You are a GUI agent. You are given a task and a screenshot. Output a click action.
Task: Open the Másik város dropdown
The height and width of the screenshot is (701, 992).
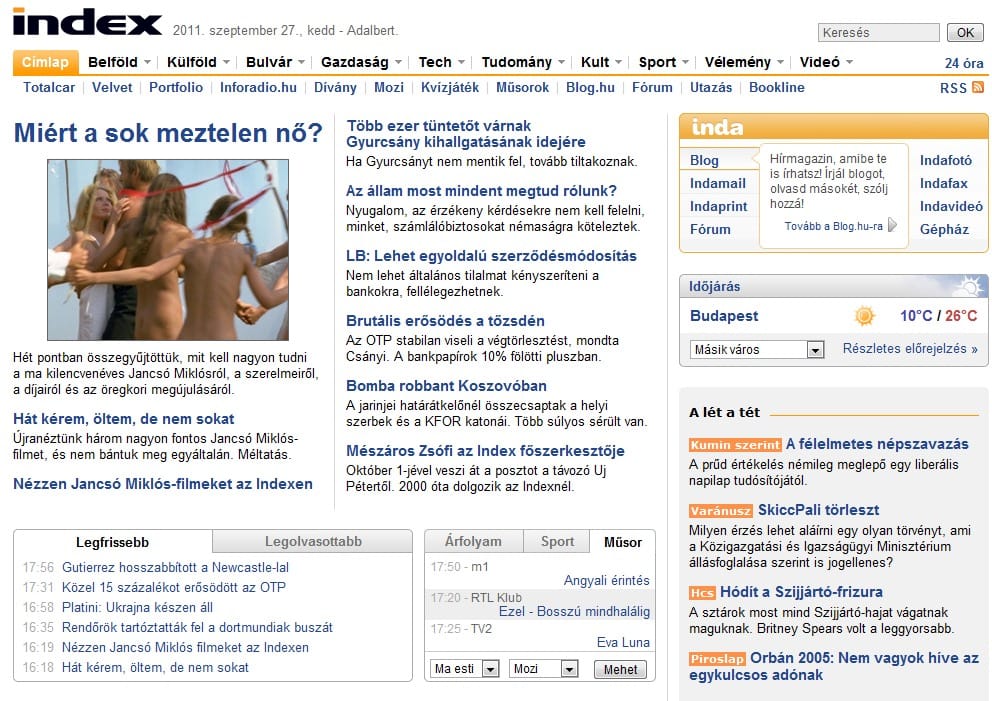[757, 349]
